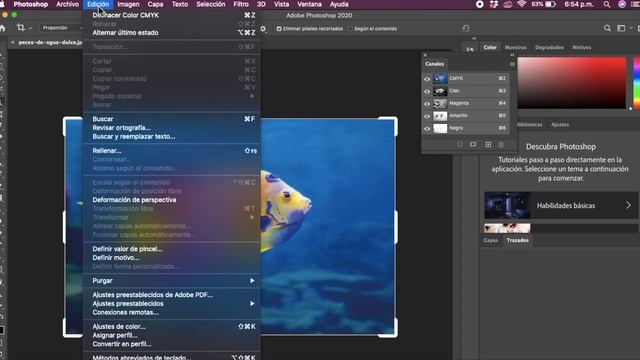Viewport: 640px width, 360px height.
Task: Switch to the Degradados tab
Action: 549,47
